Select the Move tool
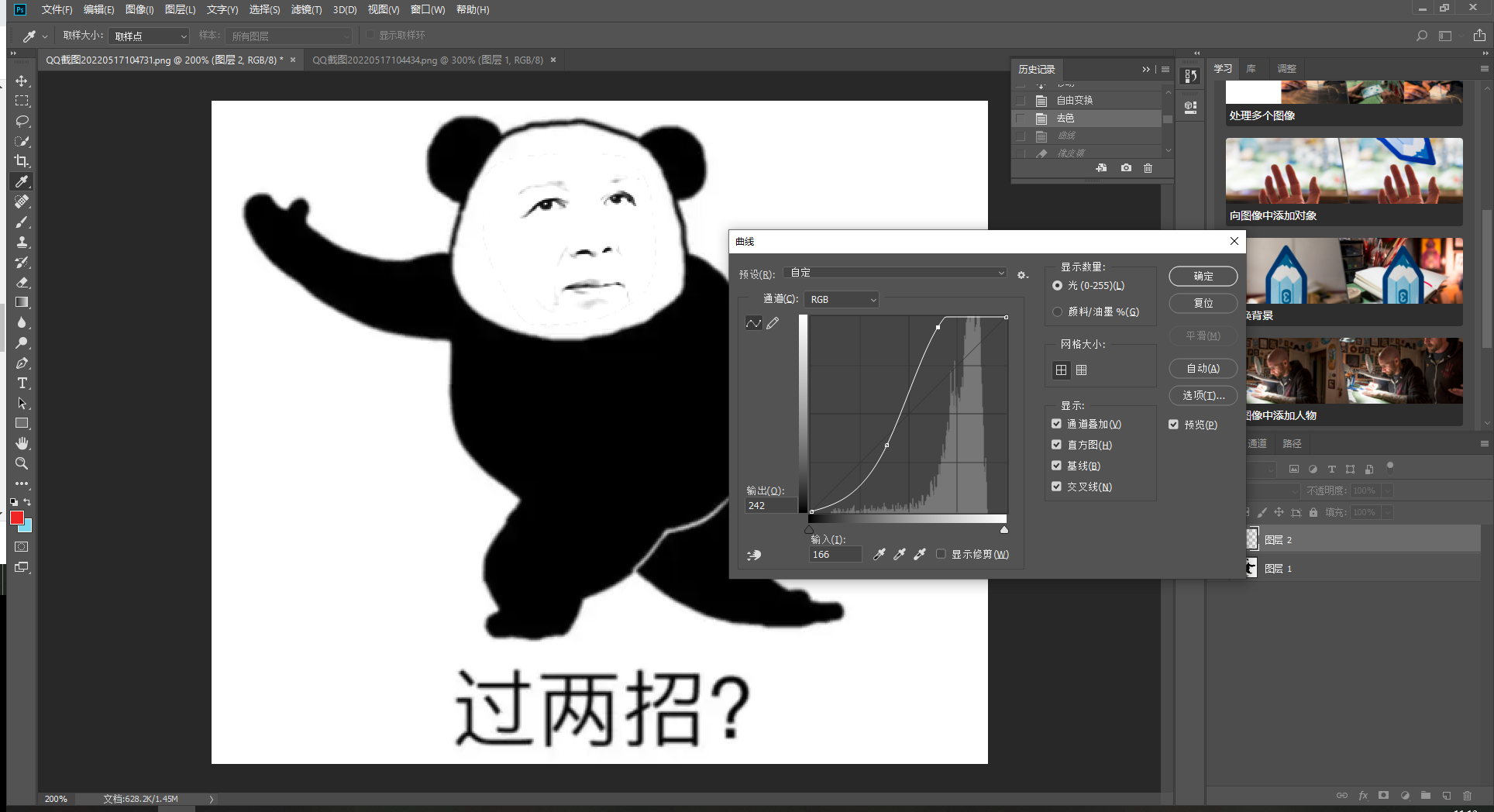The height and width of the screenshot is (812, 1494). [x=22, y=81]
